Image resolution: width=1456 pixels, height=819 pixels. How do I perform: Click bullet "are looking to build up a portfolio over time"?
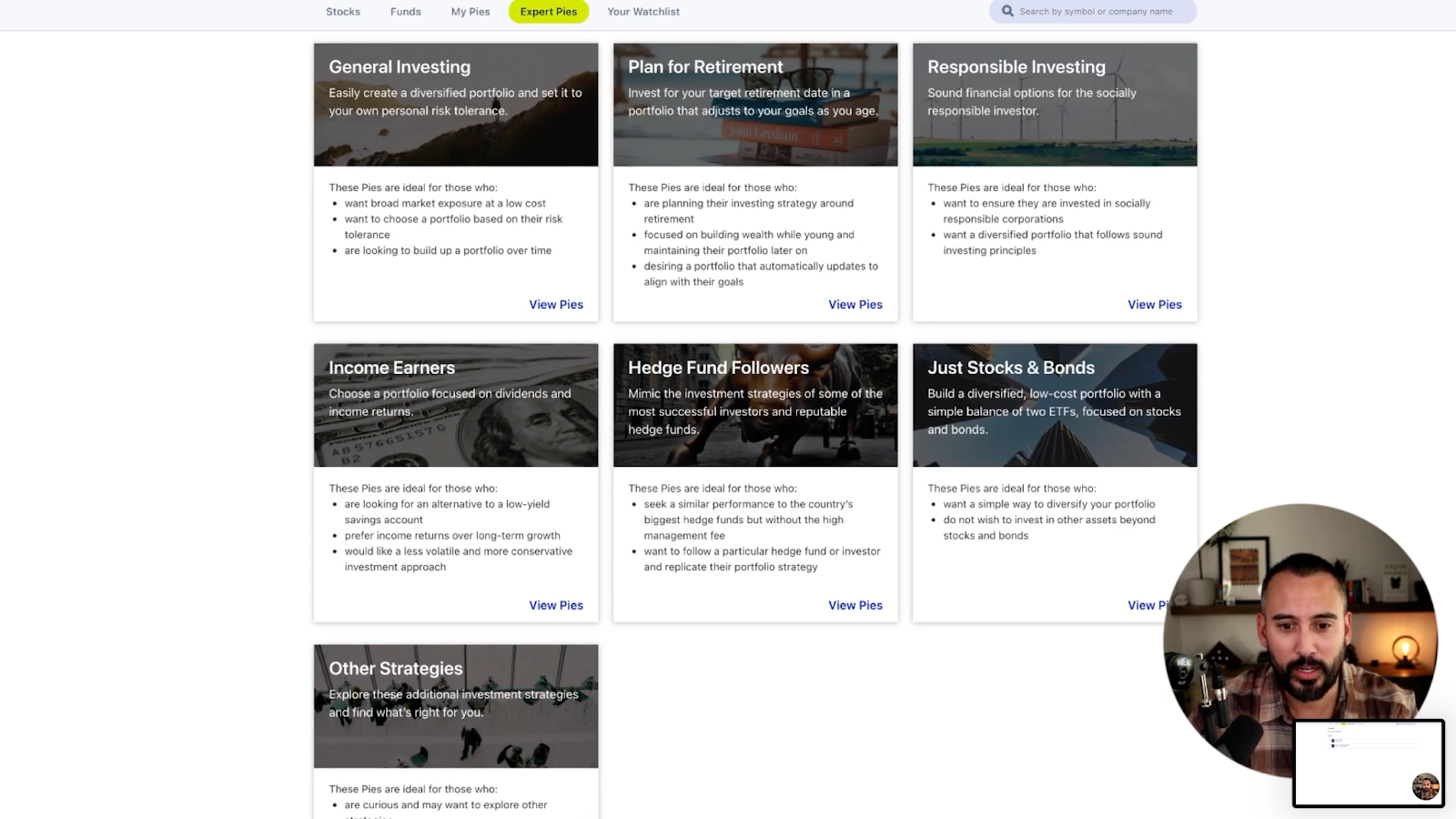click(x=448, y=251)
